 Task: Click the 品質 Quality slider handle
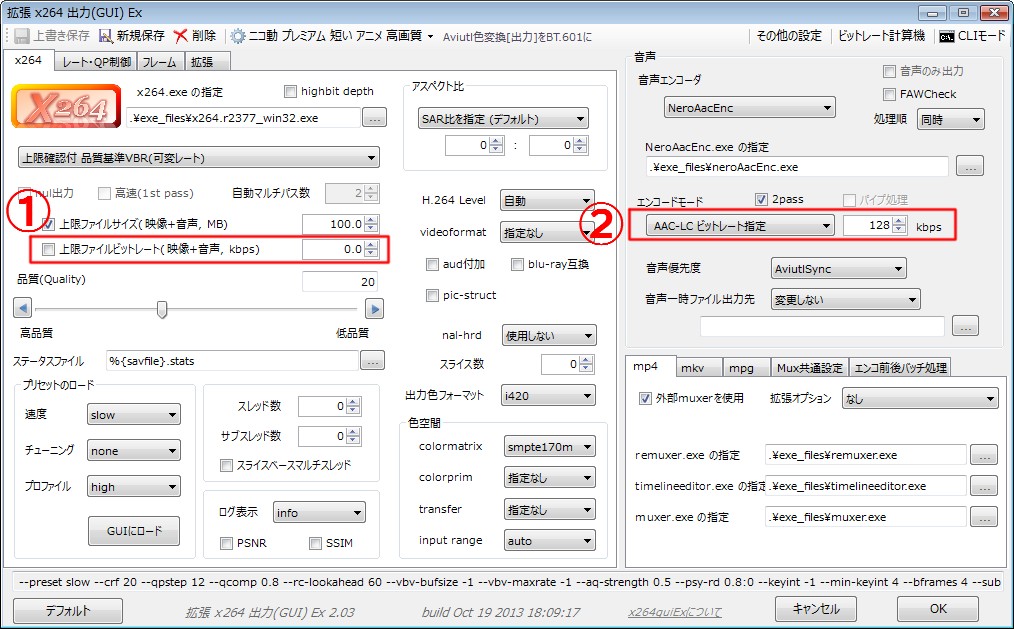click(x=162, y=309)
